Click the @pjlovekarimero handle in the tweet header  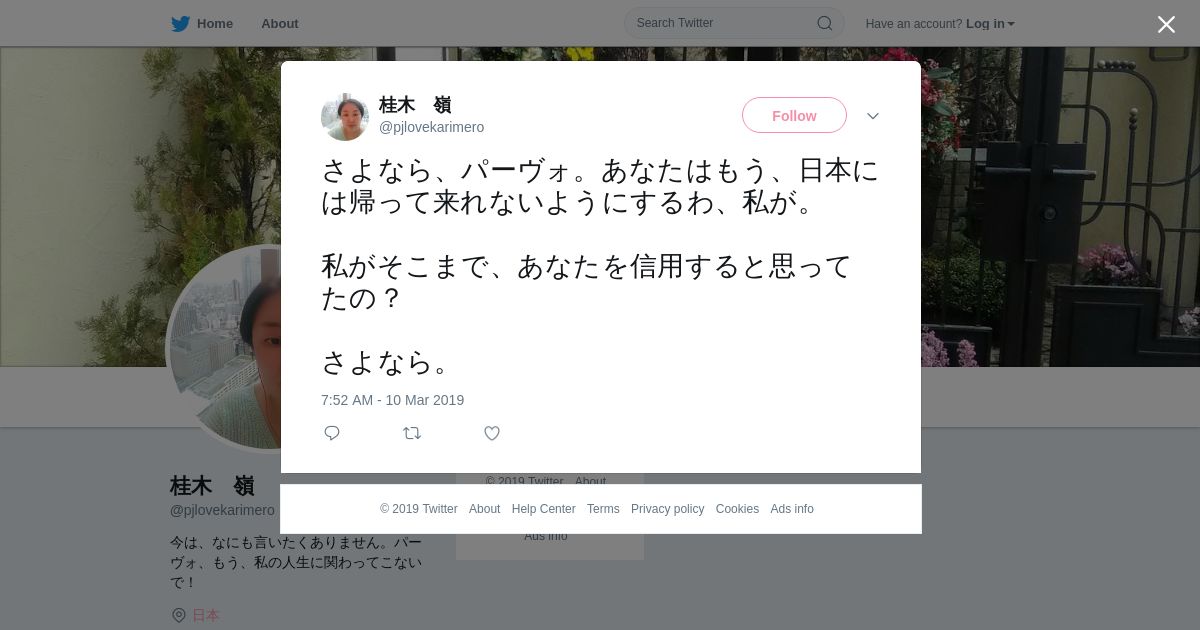tap(431, 127)
